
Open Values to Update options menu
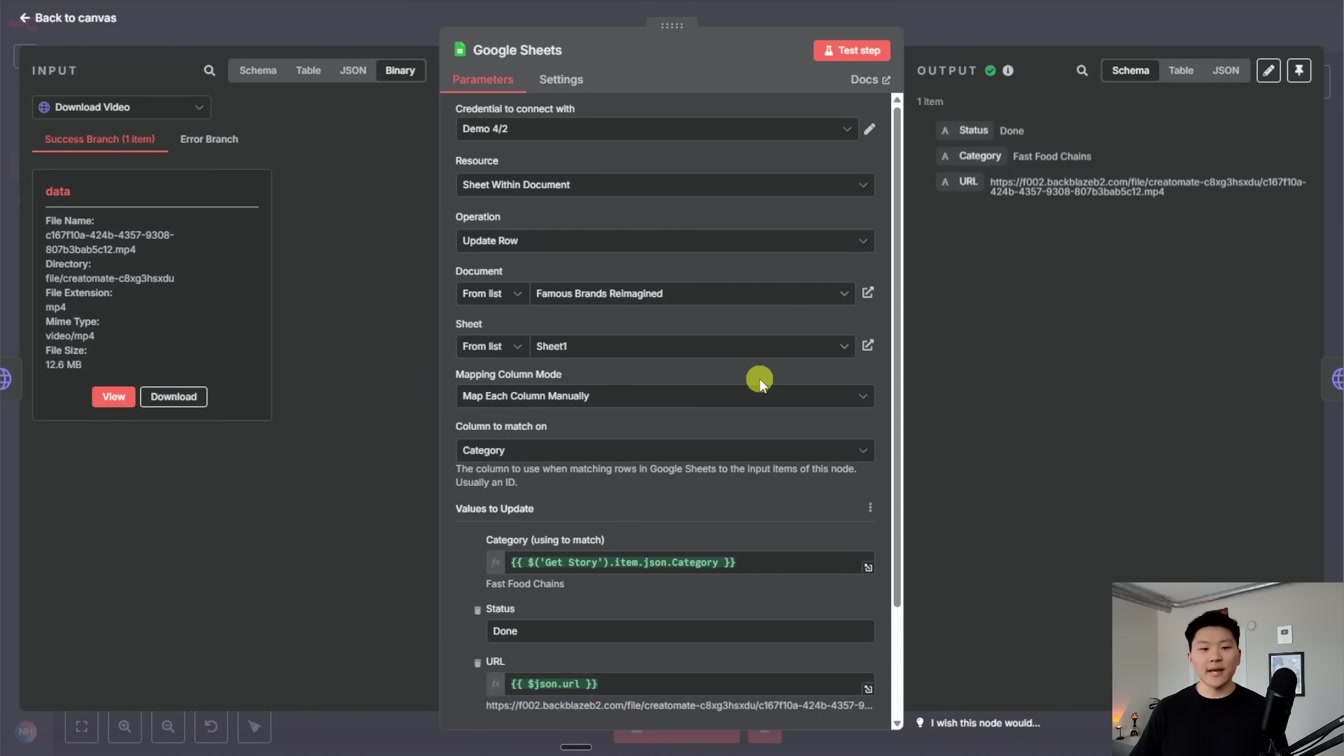870,508
